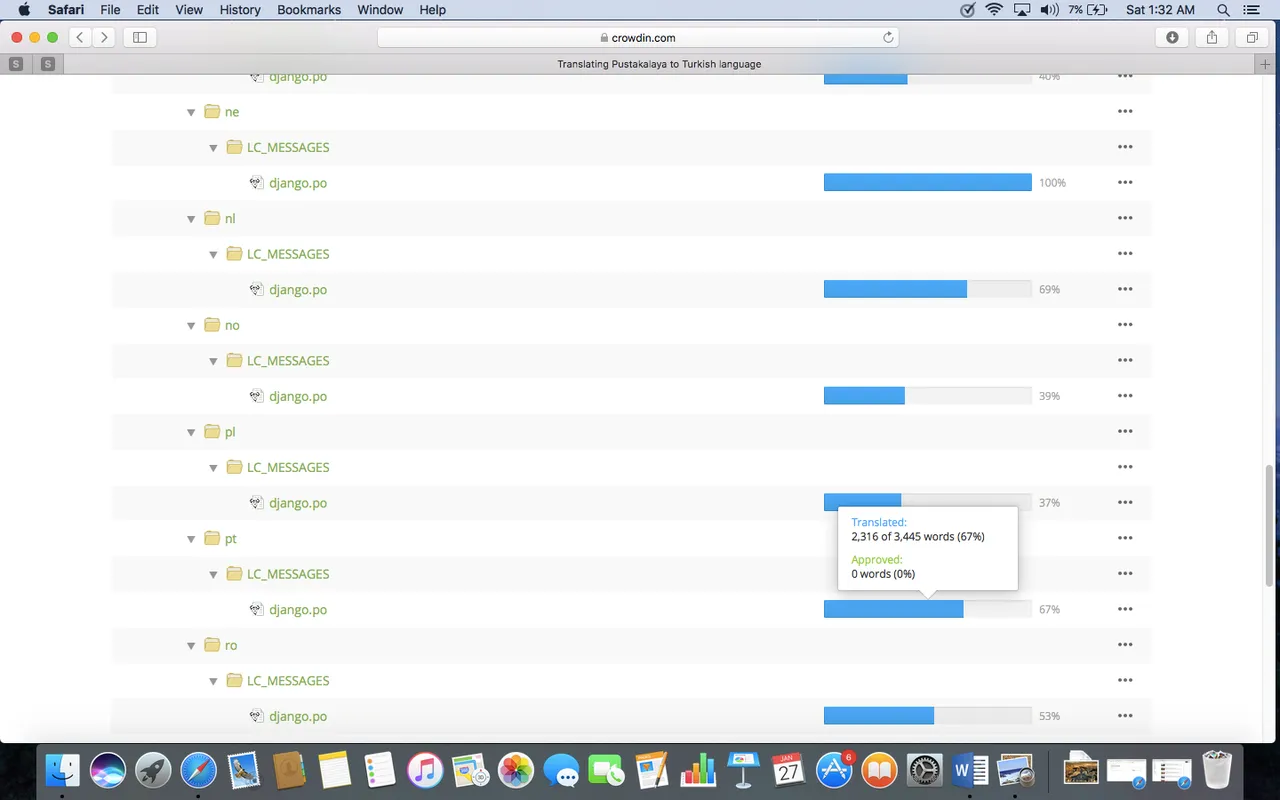Launch Keynote podium icon in dock
This screenshot has height=800, width=1280.
[x=743, y=770]
